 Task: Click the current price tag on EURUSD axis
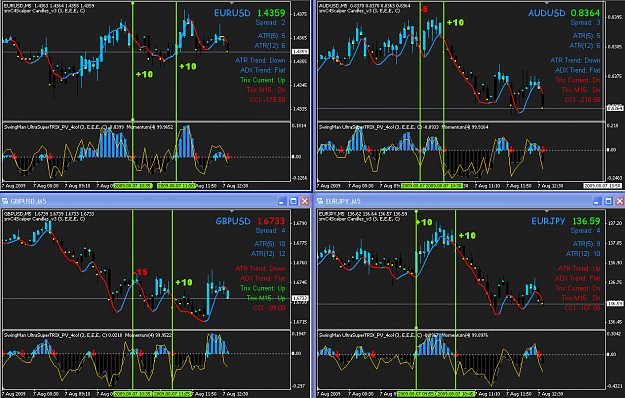click(299, 51)
